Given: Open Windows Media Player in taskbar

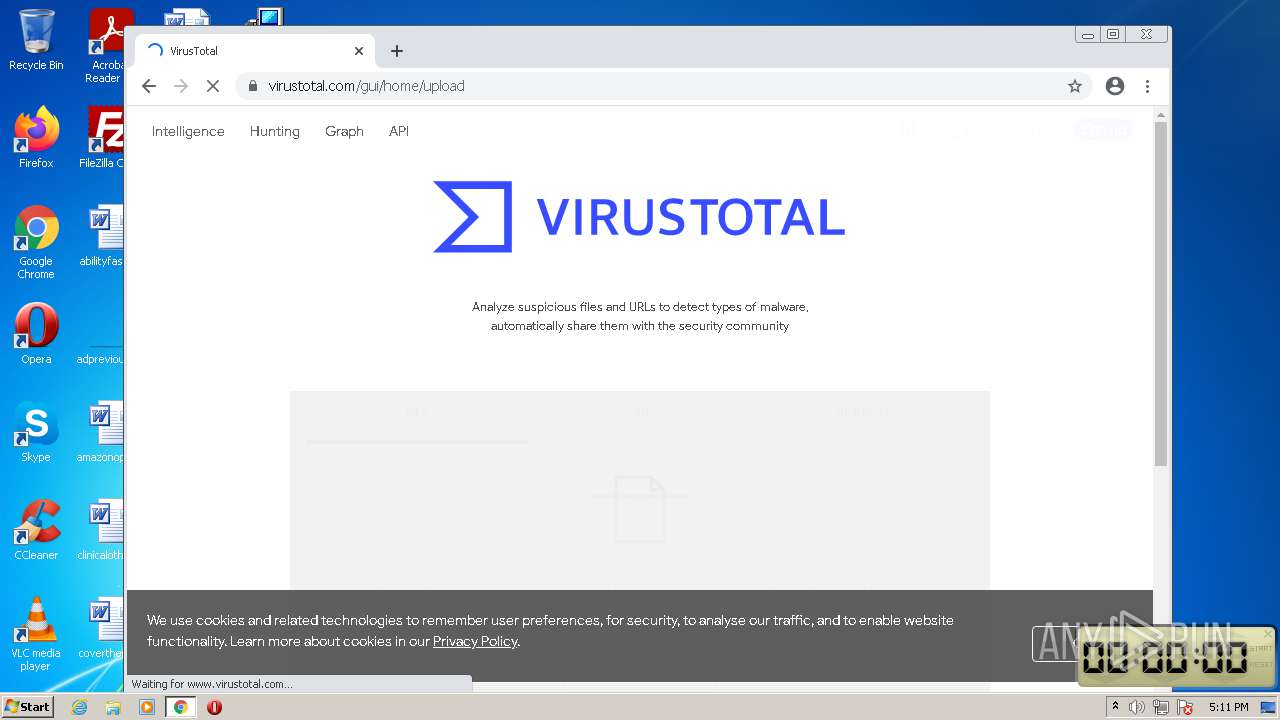Looking at the screenshot, I should click(x=147, y=707).
